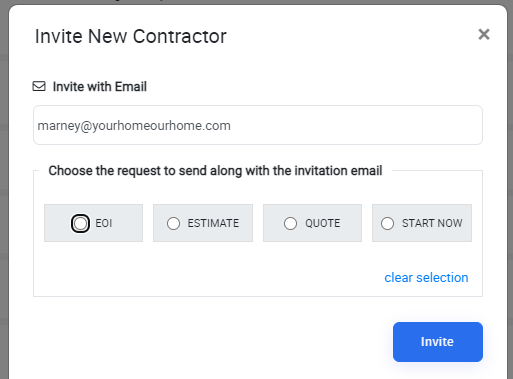Send the invitation with the Invite button
This screenshot has width=513, height=379.
[x=438, y=342]
